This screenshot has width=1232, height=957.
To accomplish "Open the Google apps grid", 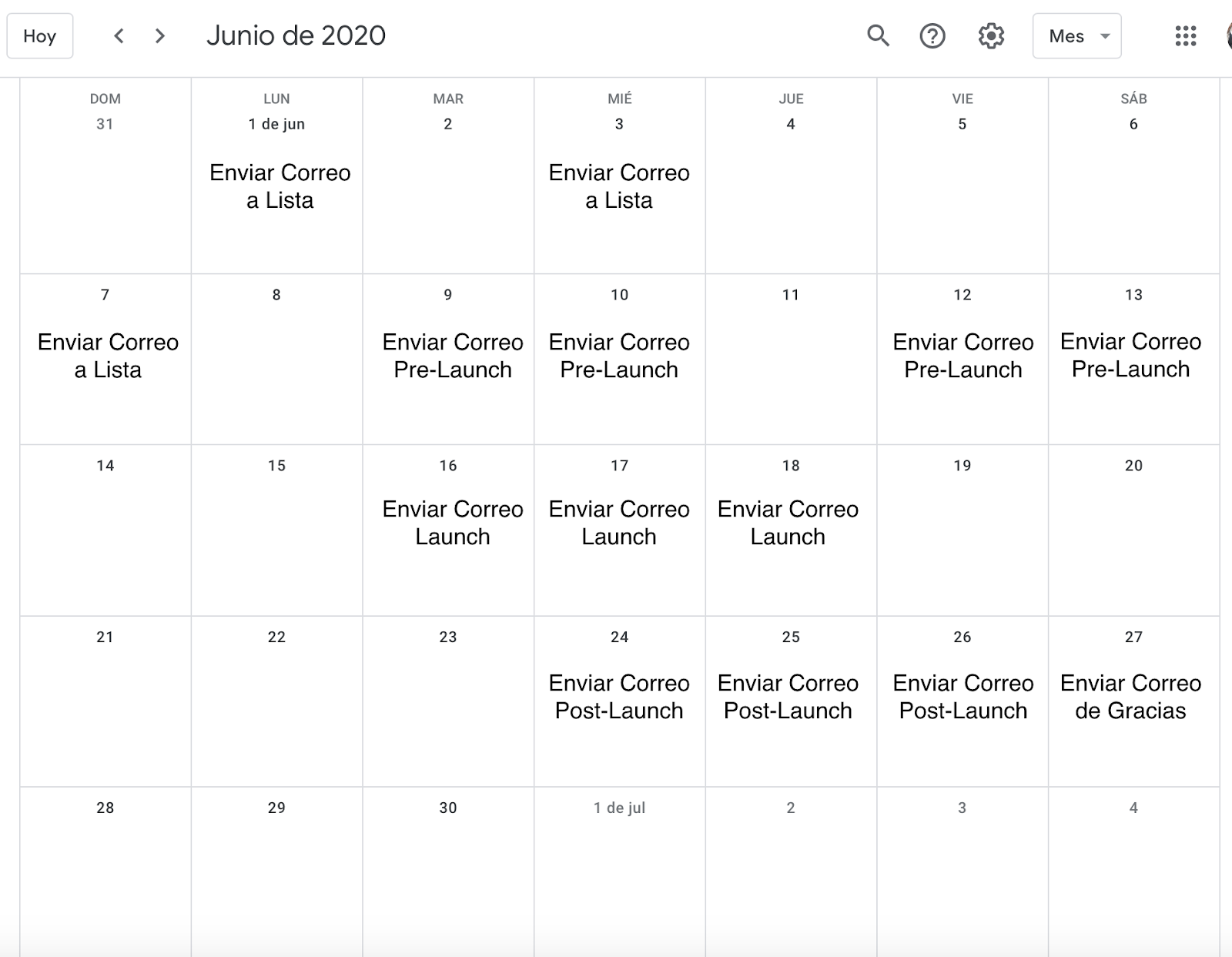I will click(1186, 36).
